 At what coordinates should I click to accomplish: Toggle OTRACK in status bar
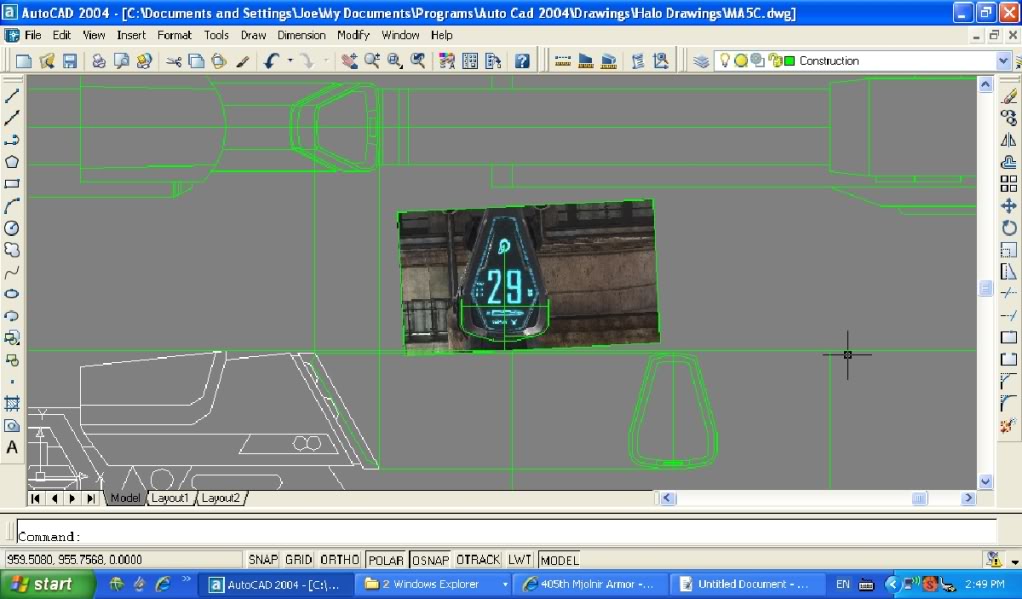click(478, 560)
